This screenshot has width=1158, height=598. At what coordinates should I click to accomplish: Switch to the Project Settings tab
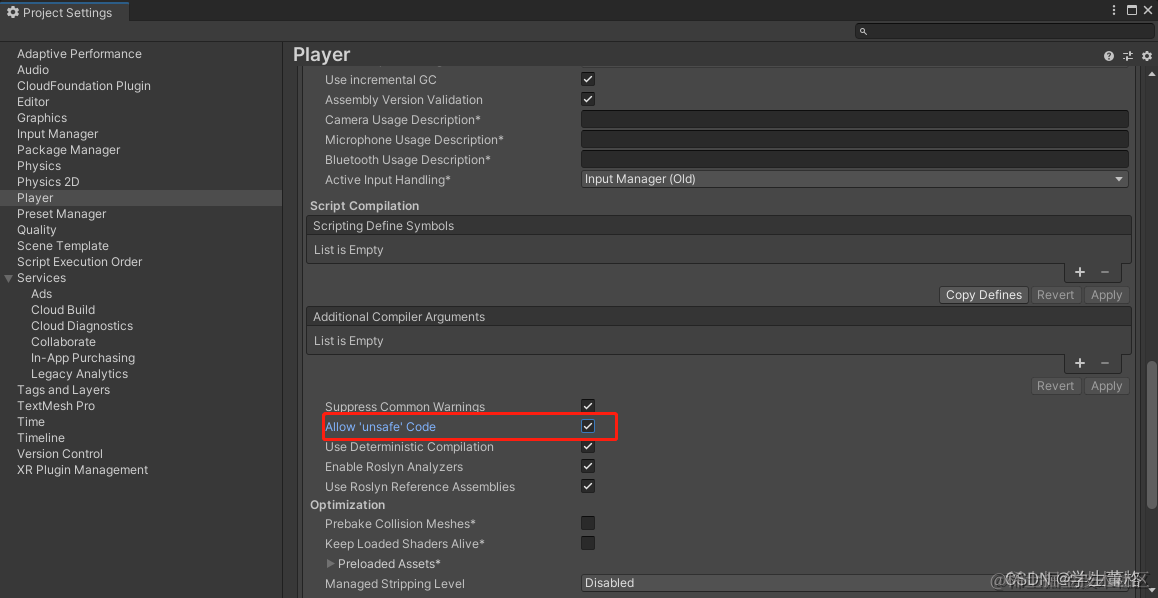(x=62, y=12)
